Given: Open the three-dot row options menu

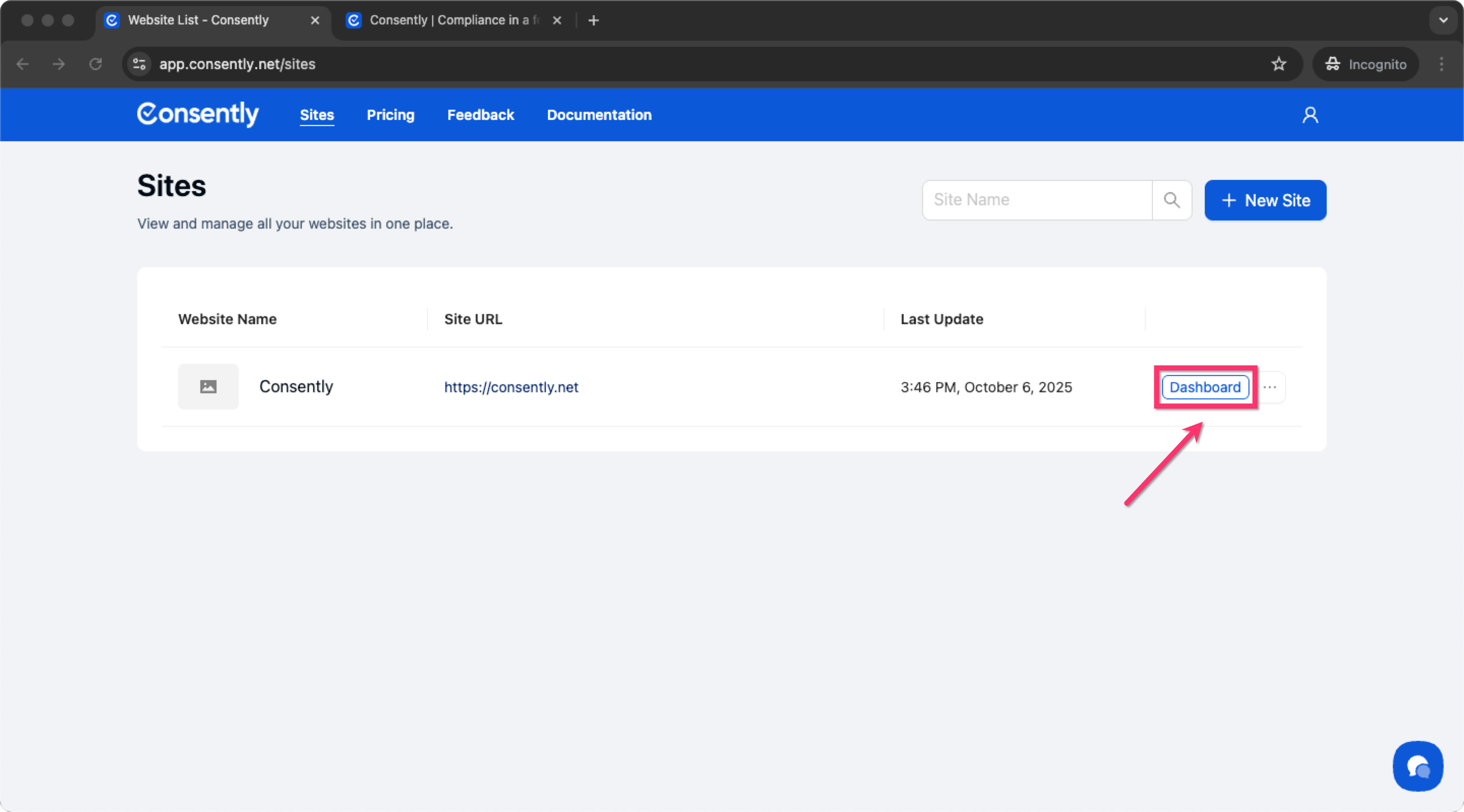Looking at the screenshot, I should (x=1270, y=388).
